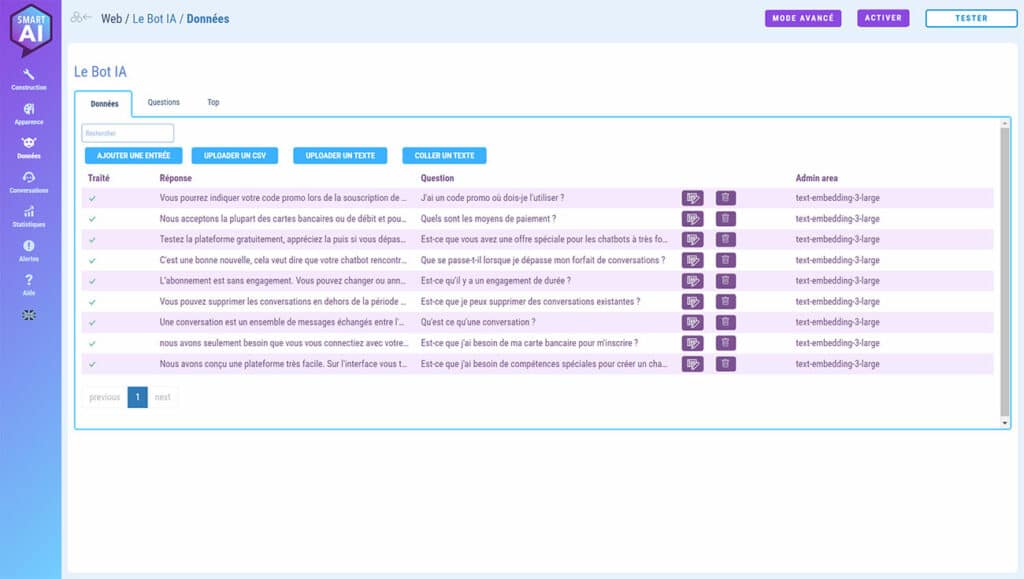Go to Conversations in the sidebar
Viewport: 1024px width, 579px height.
29,181
